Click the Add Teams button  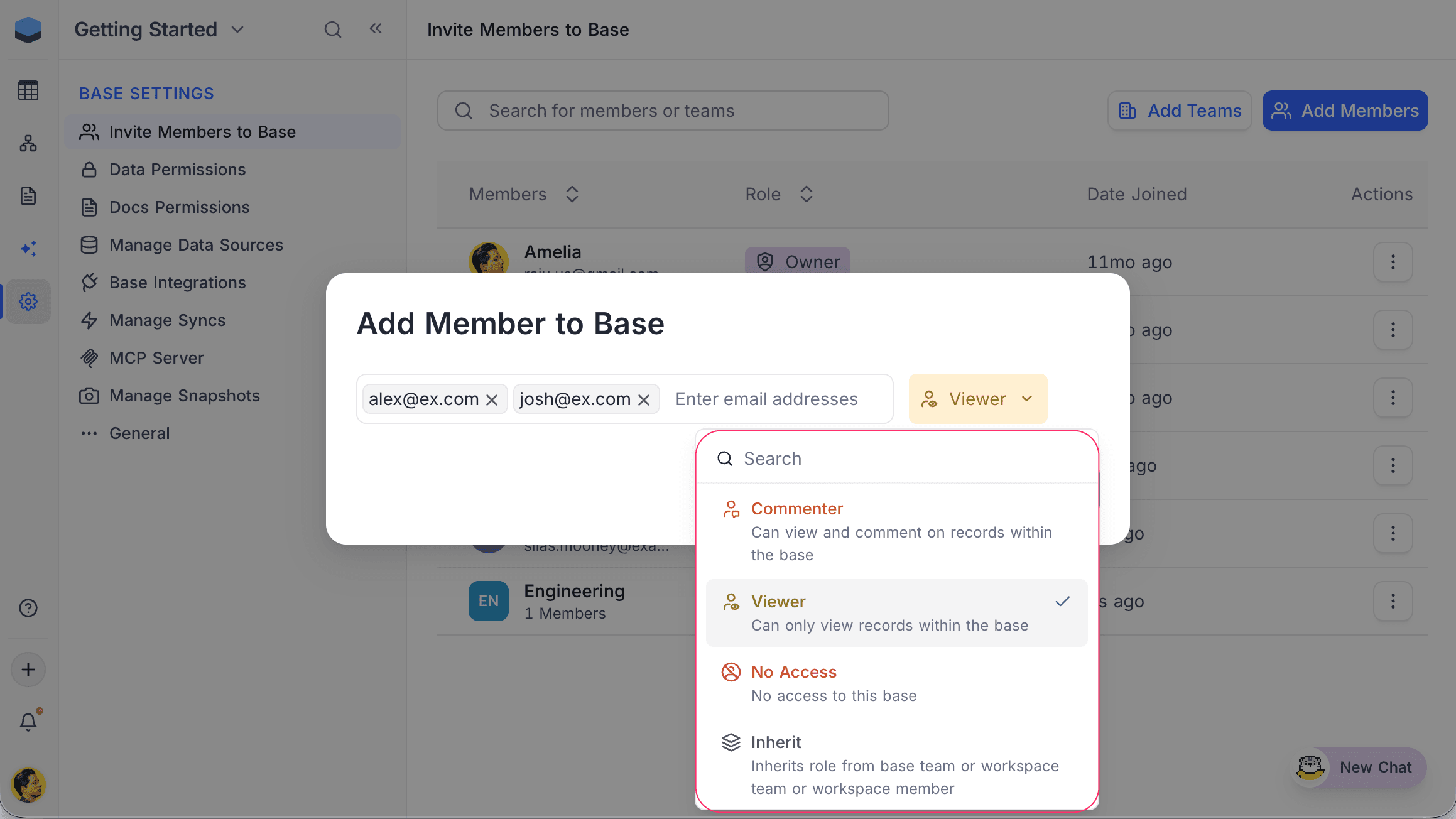click(x=1180, y=111)
